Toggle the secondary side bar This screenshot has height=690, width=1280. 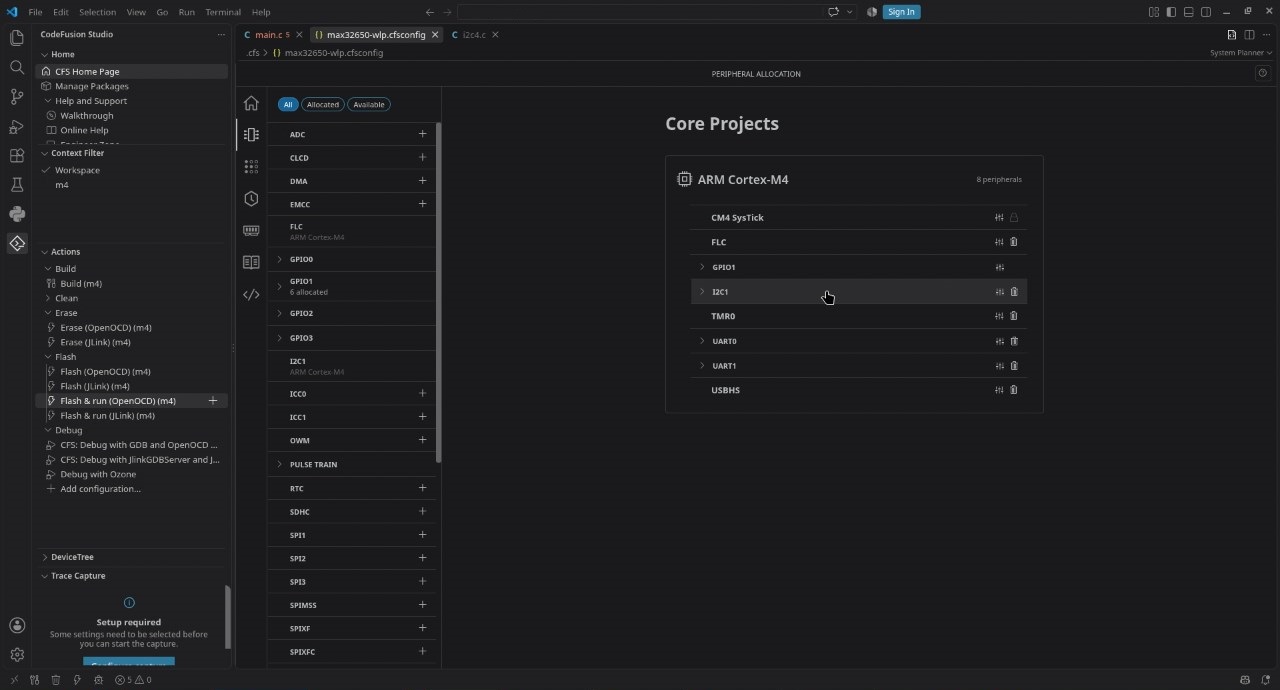(1206, 12)
